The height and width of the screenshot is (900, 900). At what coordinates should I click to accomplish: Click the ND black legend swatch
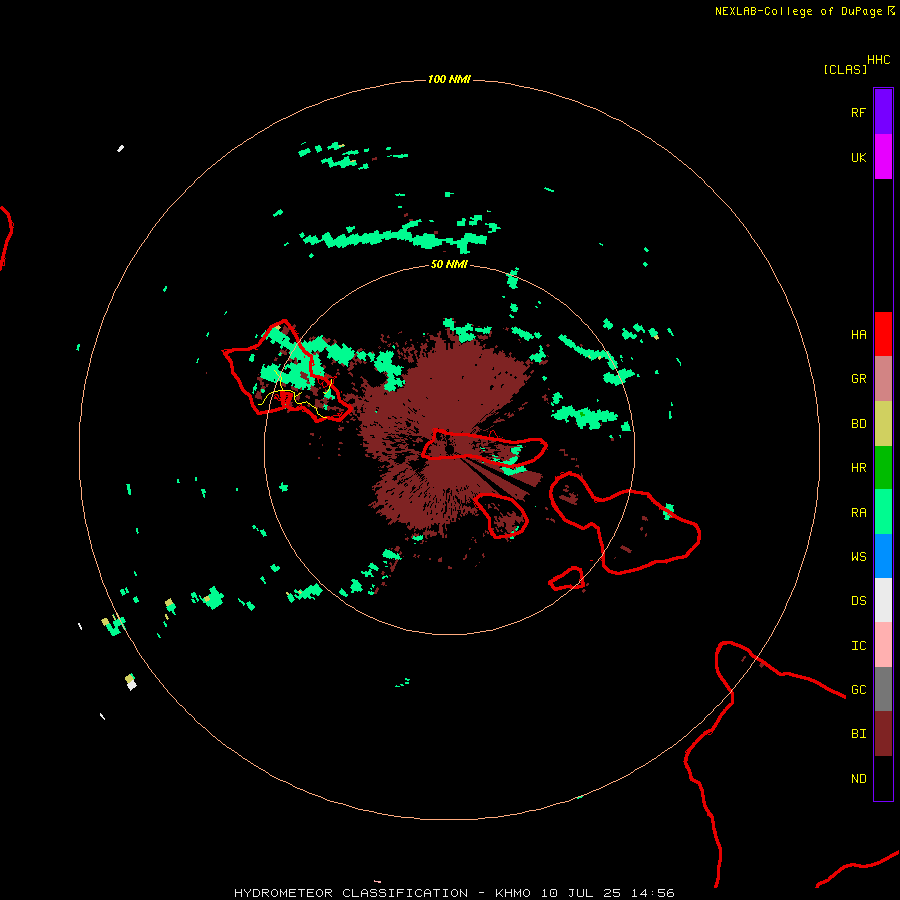coord(883,778)
